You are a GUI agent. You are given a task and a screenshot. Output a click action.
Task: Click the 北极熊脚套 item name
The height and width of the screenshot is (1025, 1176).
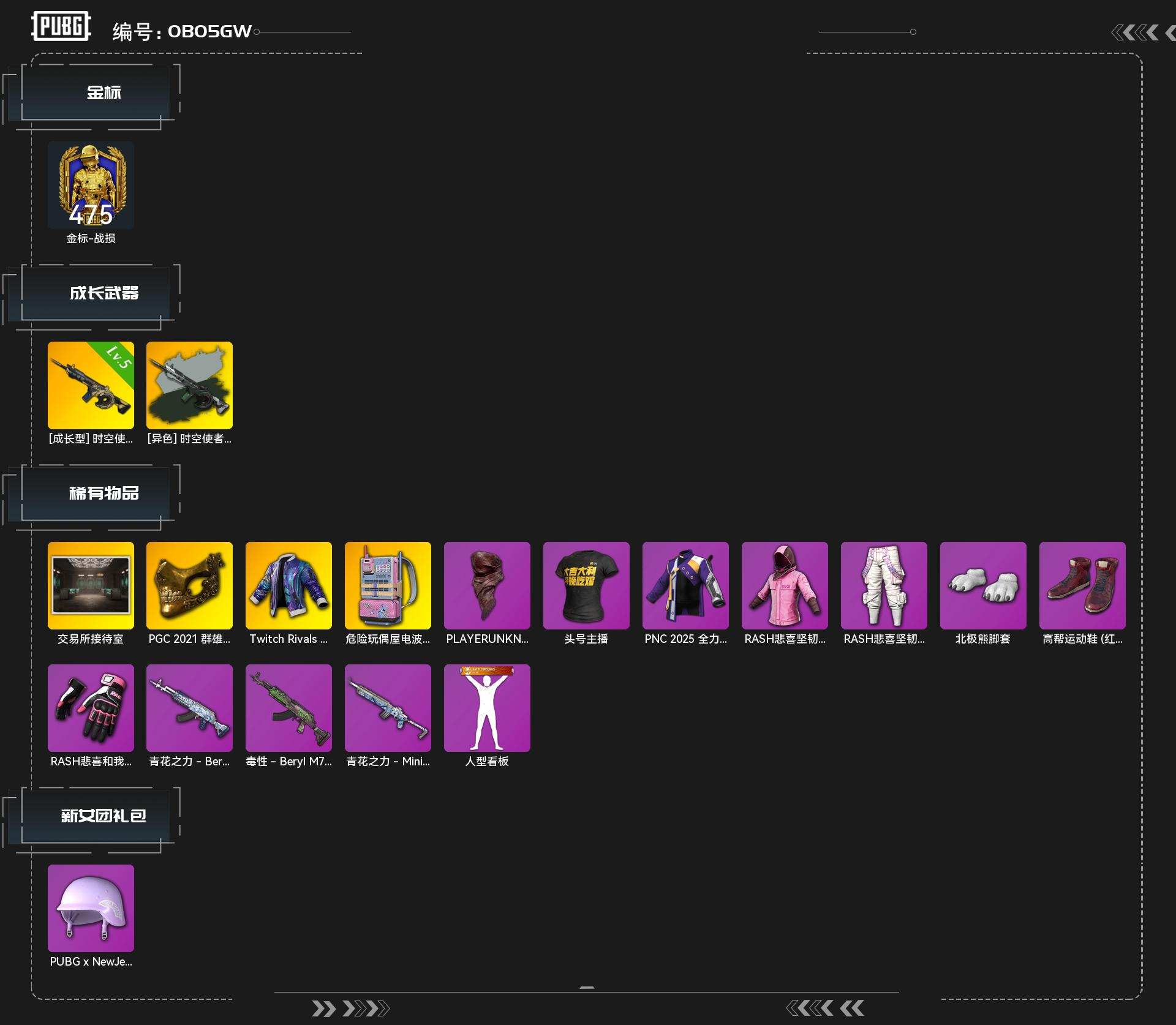pyautogui.click(x=983, y=639)
